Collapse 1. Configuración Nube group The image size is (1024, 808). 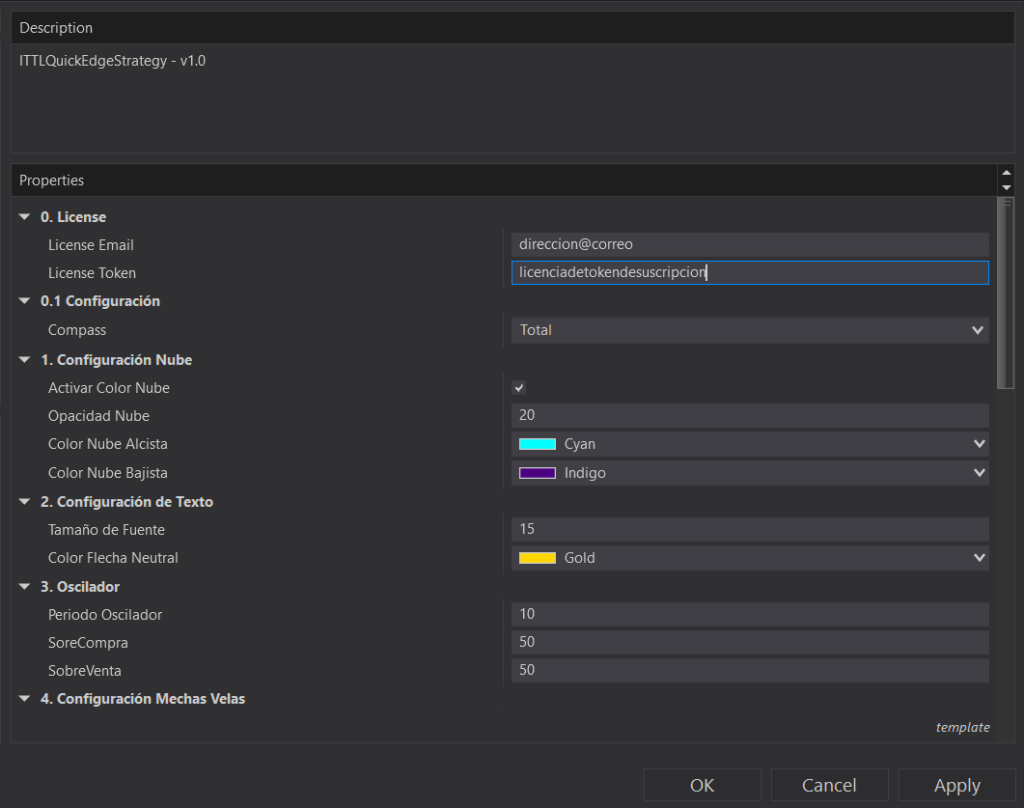[25, 360]
